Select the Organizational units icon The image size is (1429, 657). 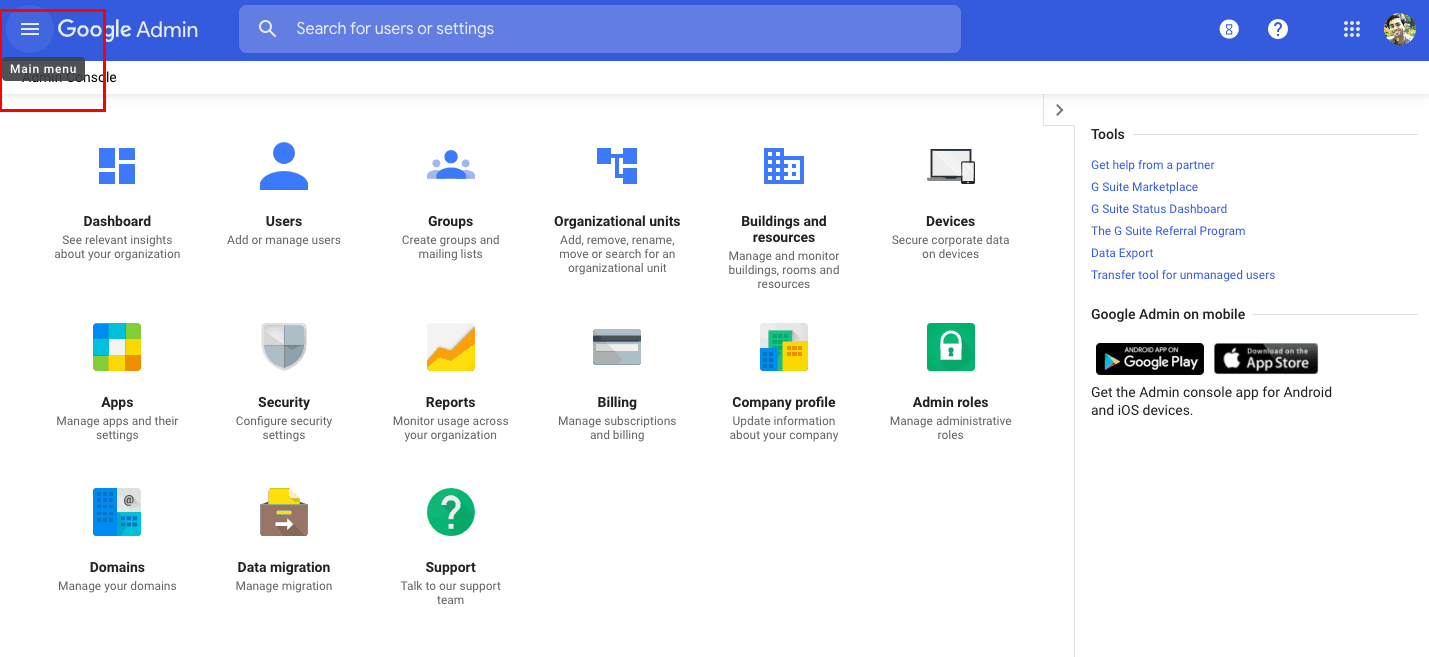pos(617,166)
